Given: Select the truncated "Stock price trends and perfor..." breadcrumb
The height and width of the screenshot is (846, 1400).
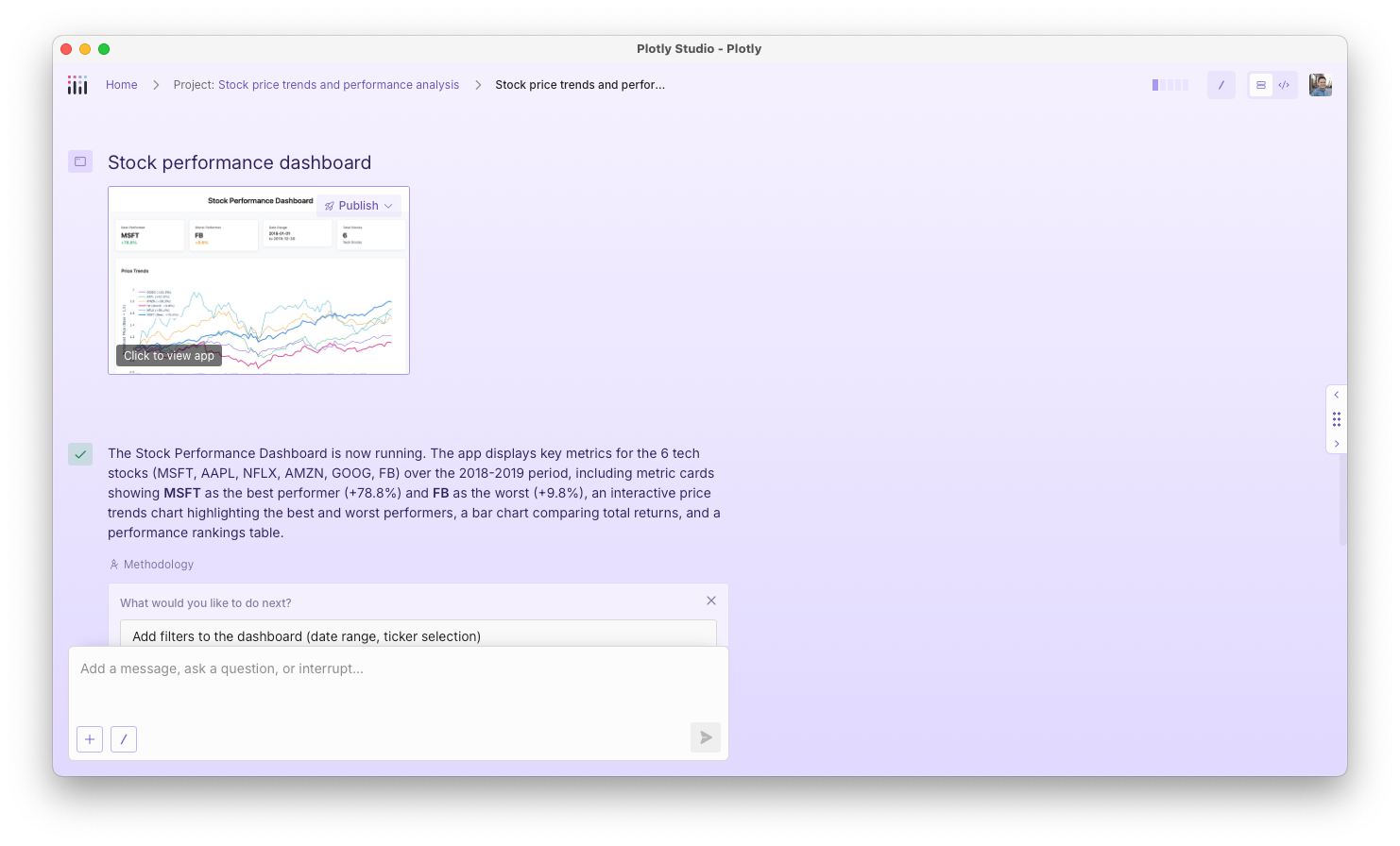Looking at the screenshot, I should [x=580, y=85].
